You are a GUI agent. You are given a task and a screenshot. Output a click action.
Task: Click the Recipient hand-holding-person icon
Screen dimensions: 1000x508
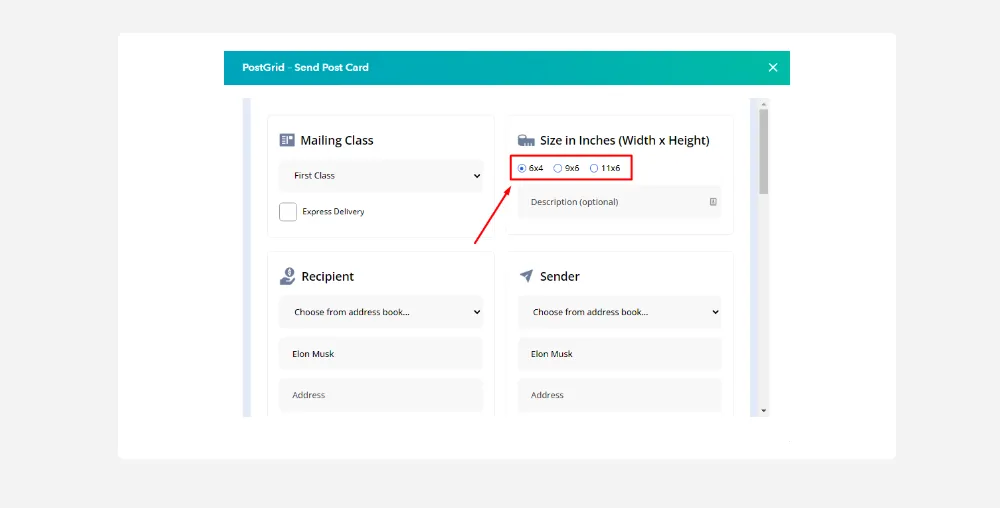287,276
